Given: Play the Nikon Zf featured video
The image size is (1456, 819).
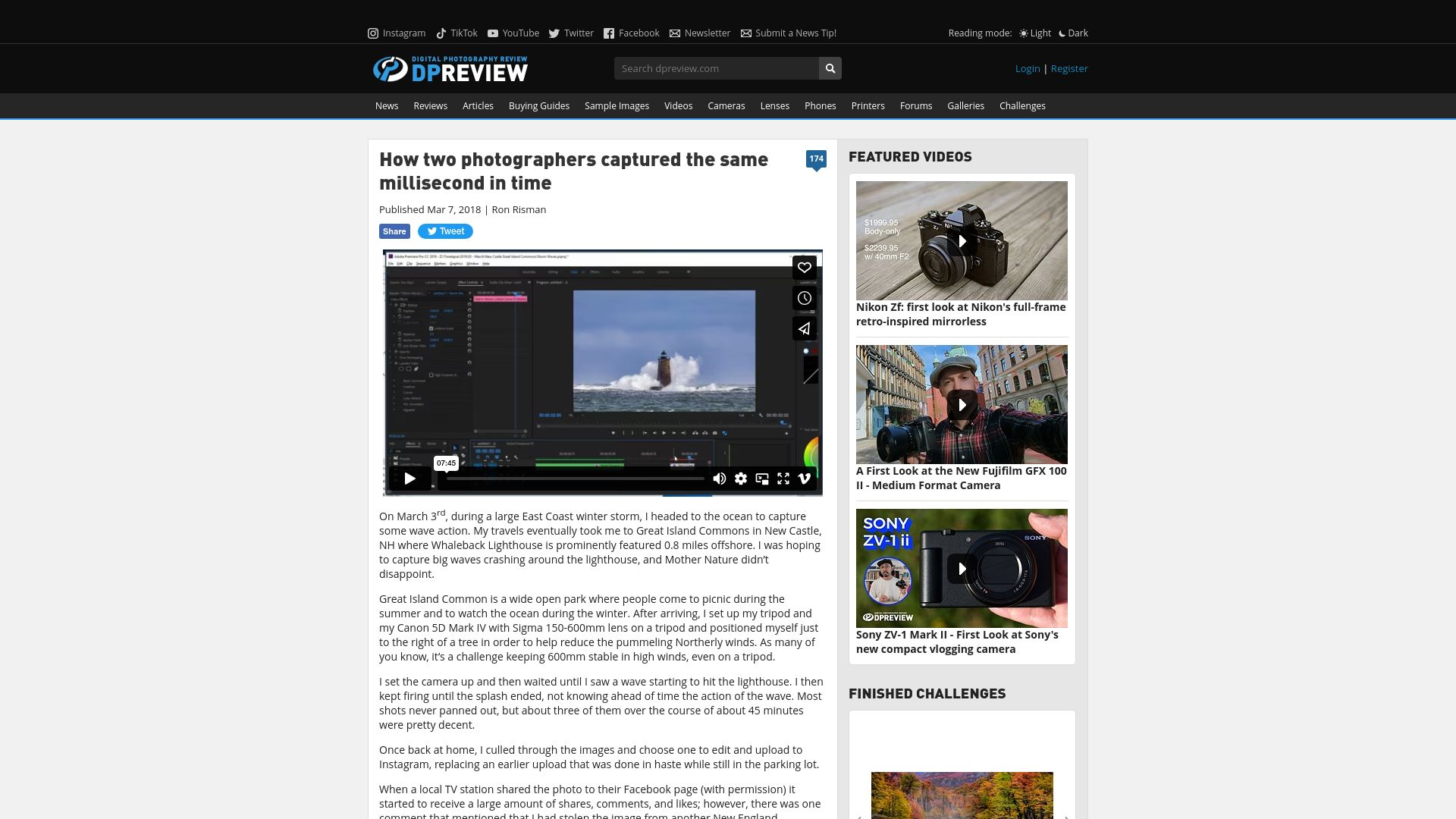Looking at the screenshot, I should point(962,241).
